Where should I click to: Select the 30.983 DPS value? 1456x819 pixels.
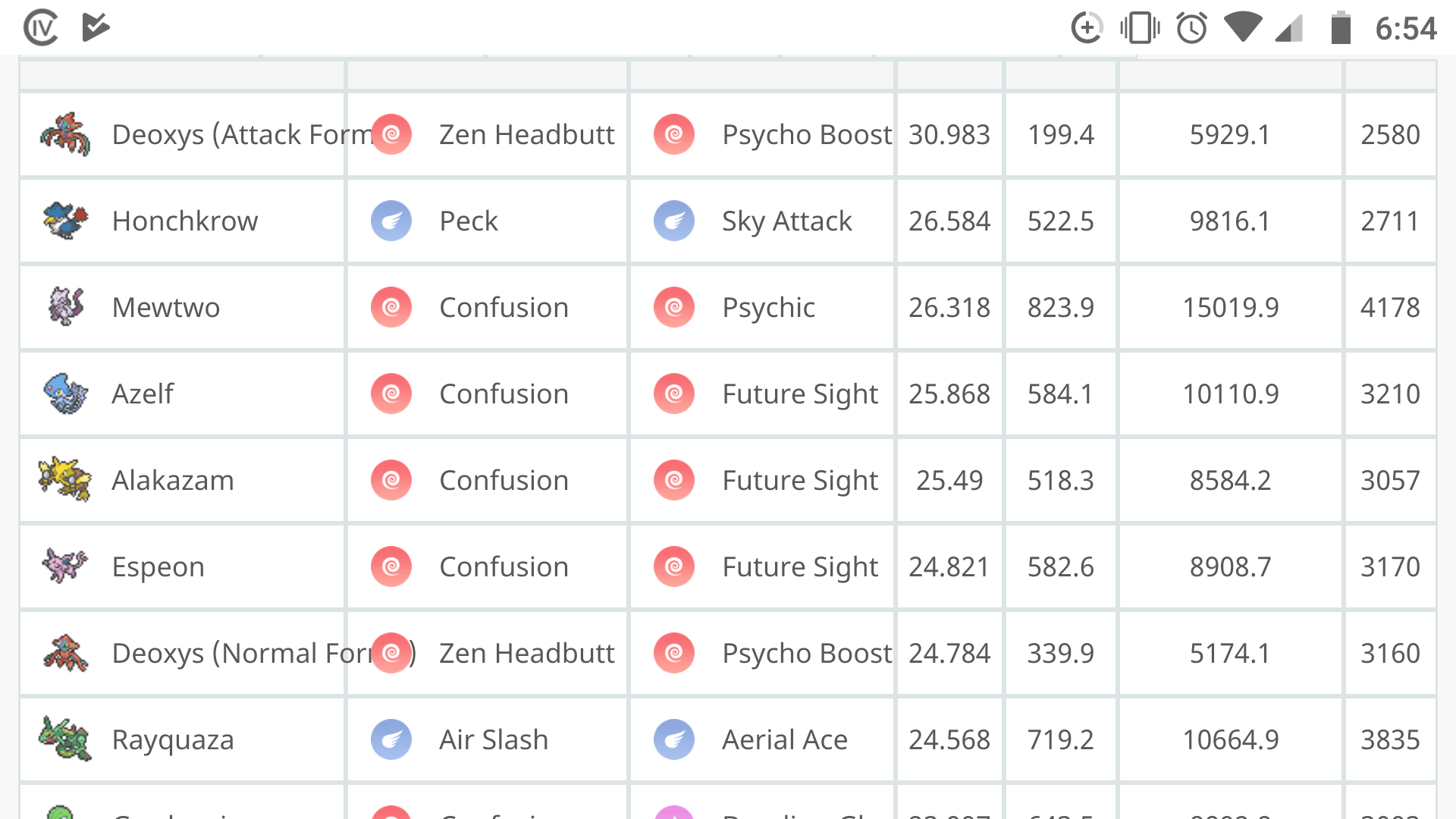(x=949, y=134)
